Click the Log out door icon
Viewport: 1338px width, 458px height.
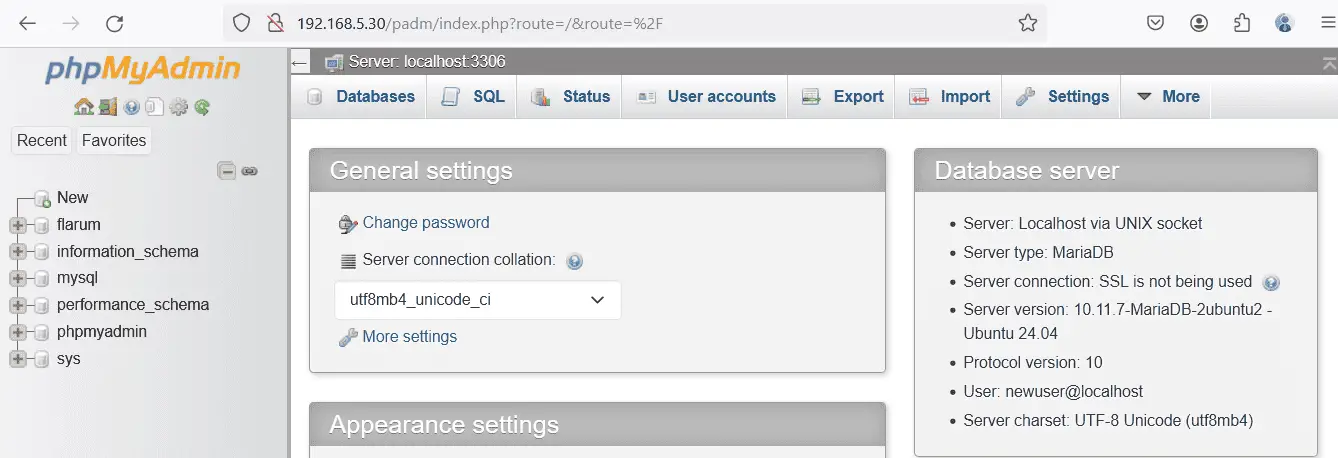(x=108, y=107)
